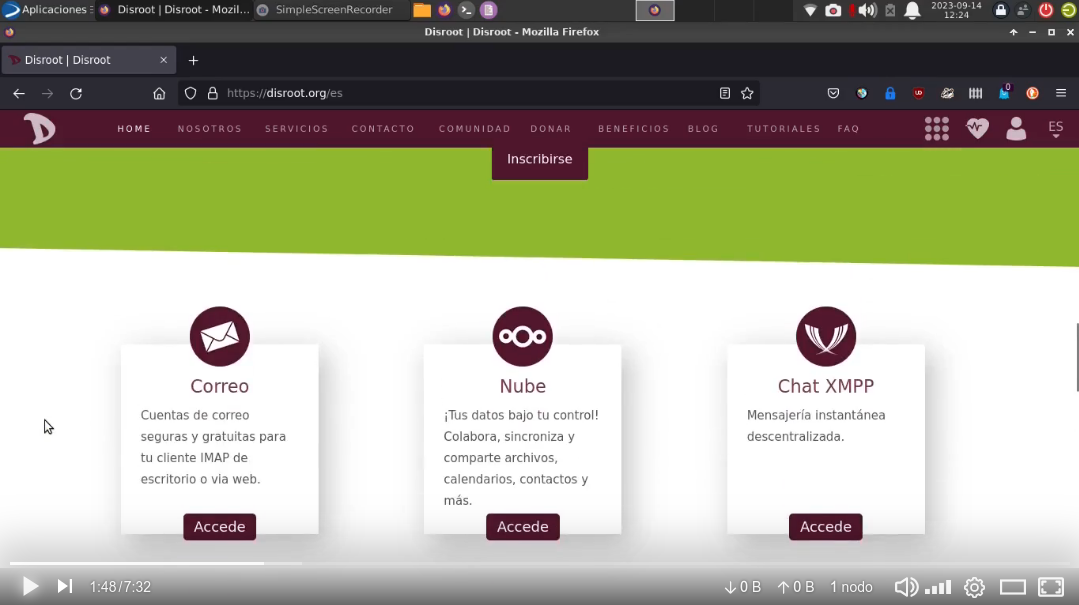The width and height of the screenshot is (1079, 605).
Task: Click the video quality signal bars icon
Action: [x=938, y=587]
